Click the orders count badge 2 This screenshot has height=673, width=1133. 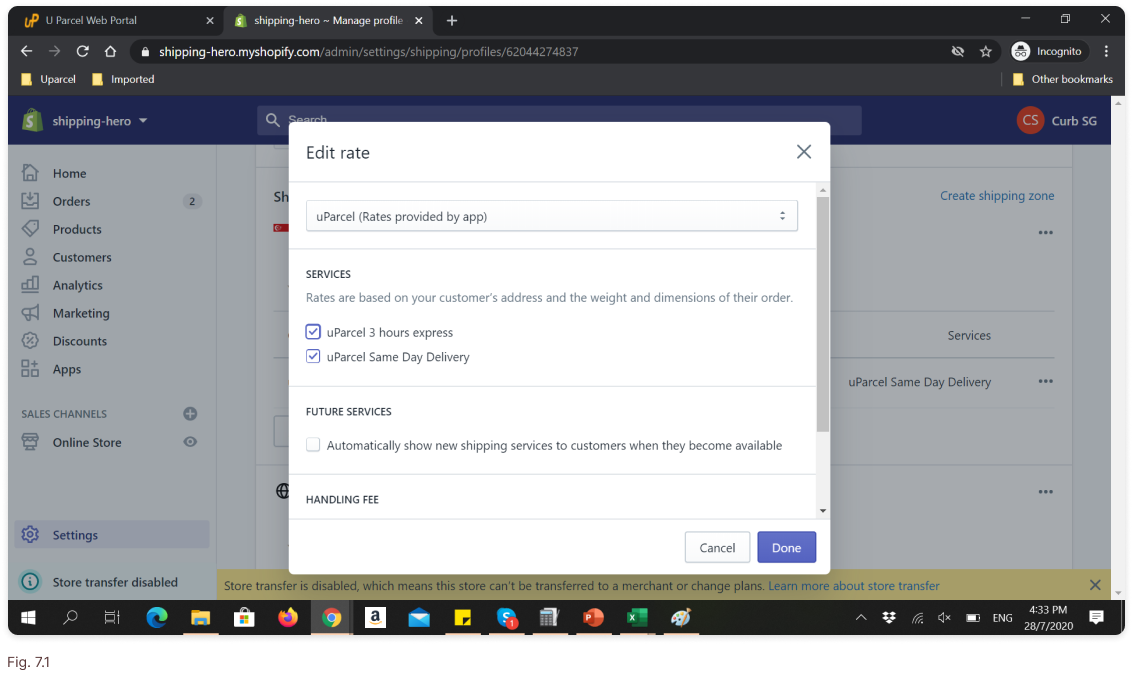point(191,201)
